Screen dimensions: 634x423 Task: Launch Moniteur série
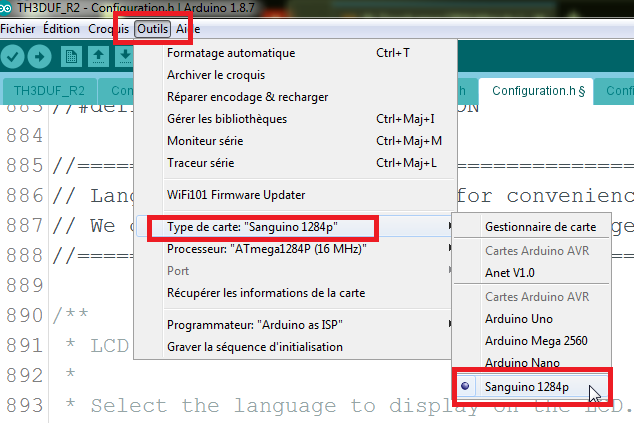295,141
